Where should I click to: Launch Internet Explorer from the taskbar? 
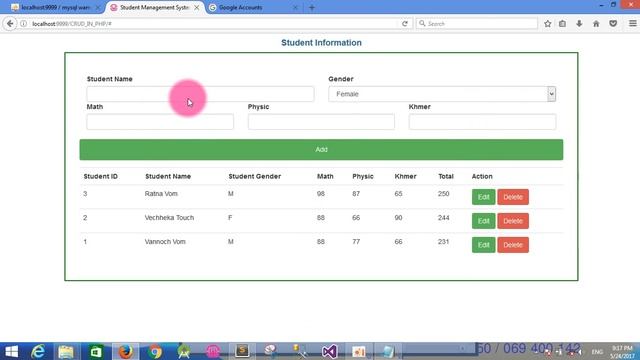(x=38, y=351)
